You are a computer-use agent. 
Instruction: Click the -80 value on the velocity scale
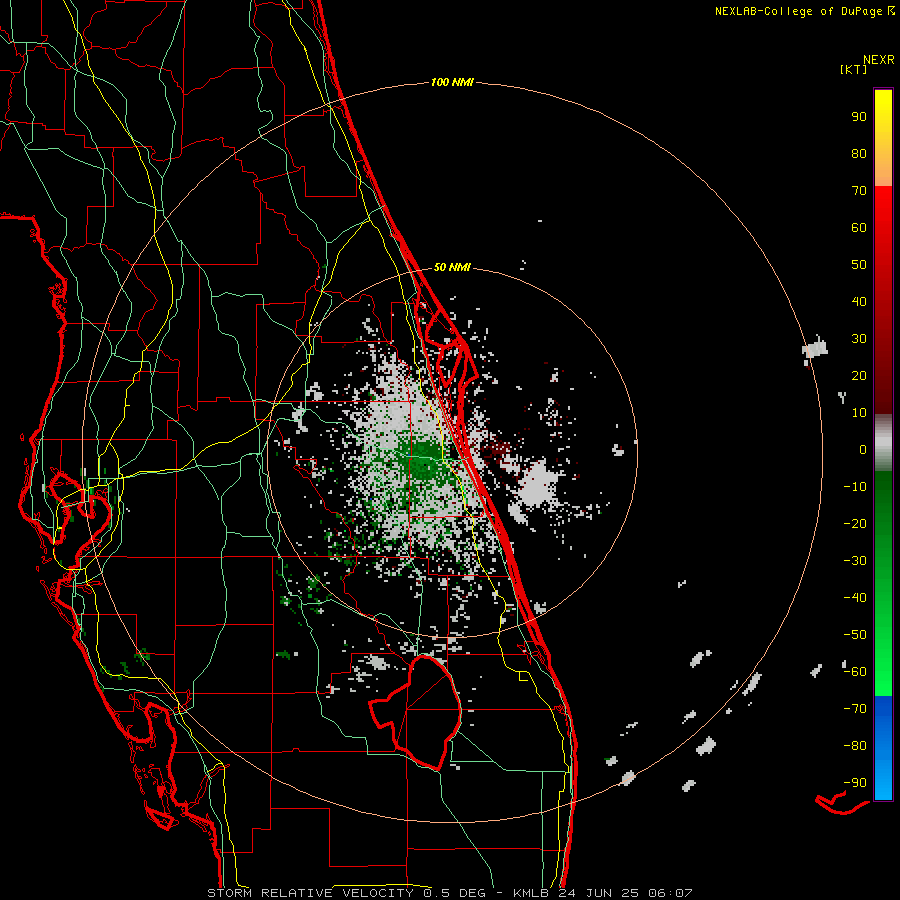point(855,746)
